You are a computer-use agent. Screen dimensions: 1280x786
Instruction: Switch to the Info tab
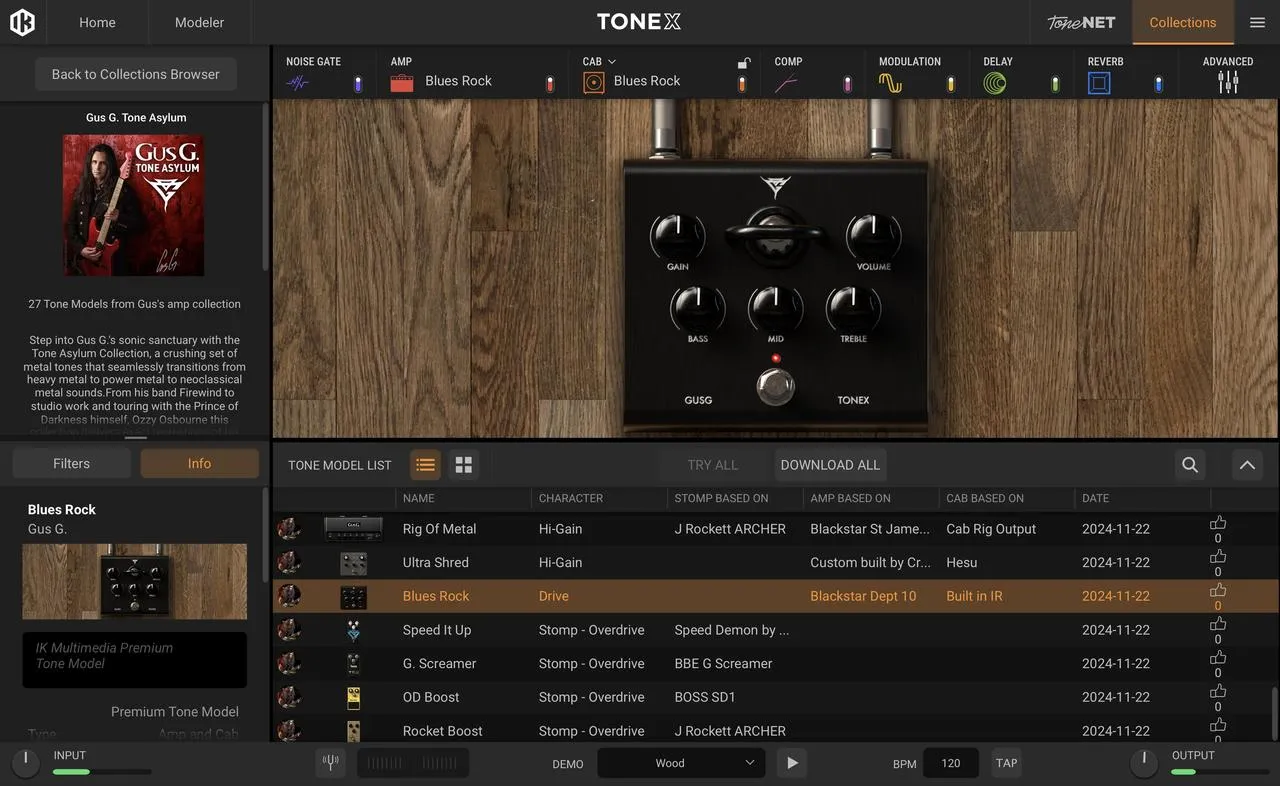tap(199, 463)
